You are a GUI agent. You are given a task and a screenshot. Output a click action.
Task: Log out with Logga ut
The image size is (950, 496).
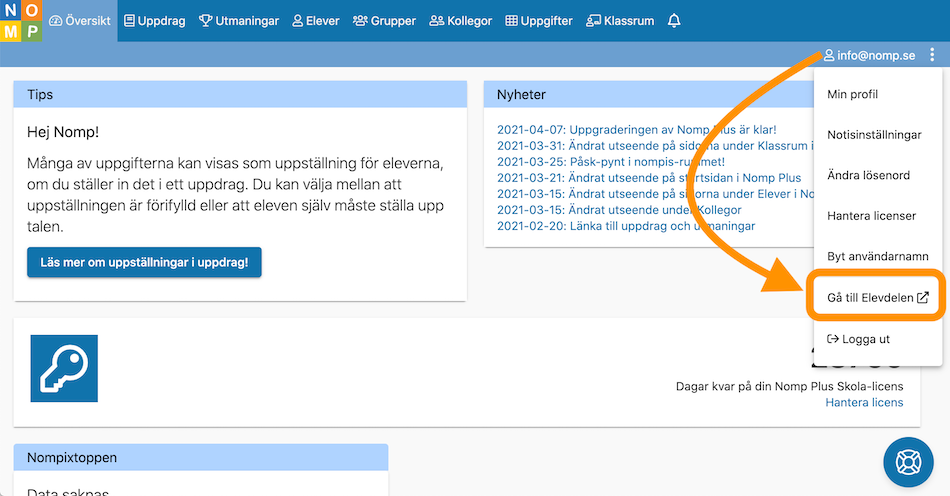878,339
